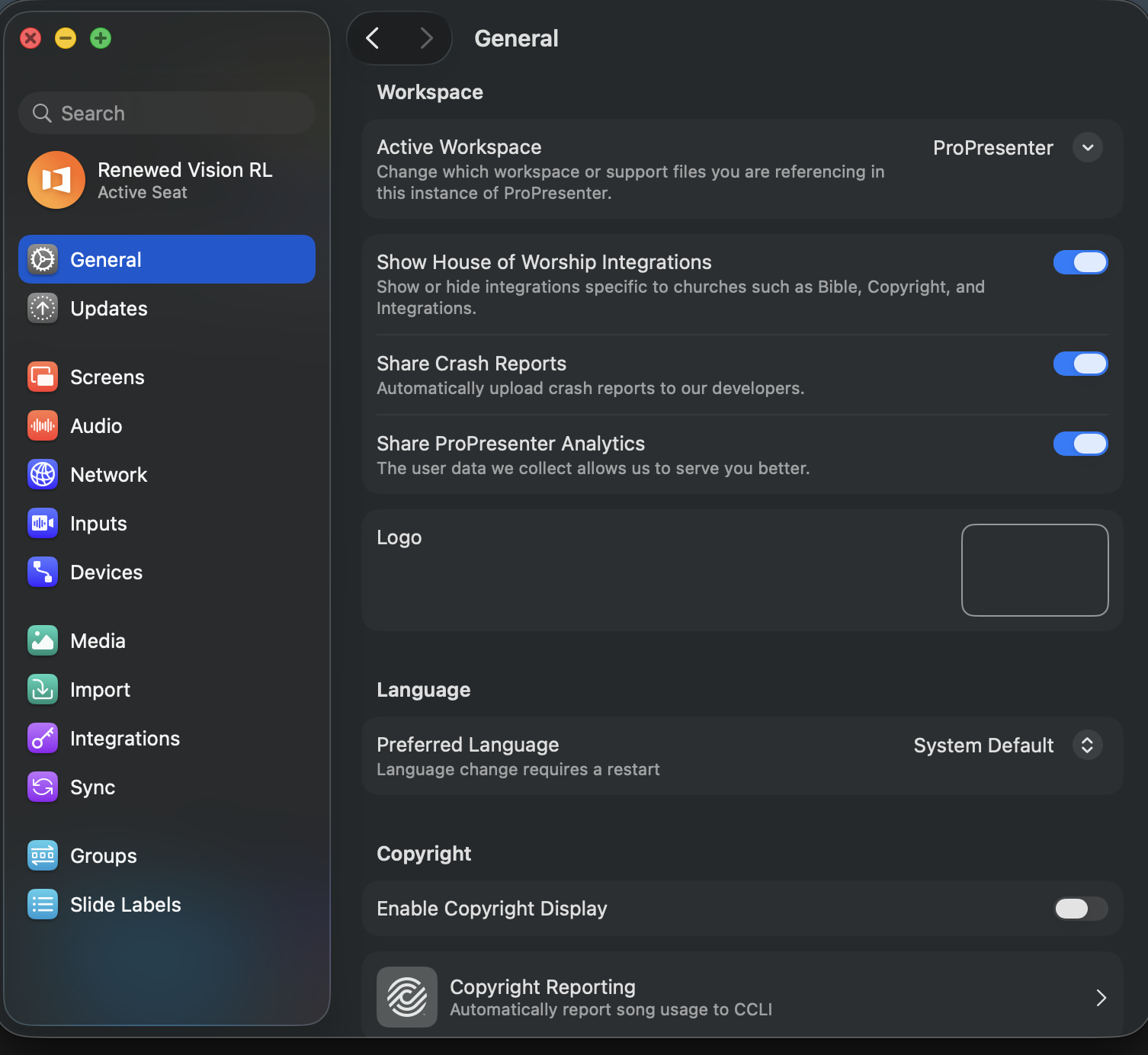Turn off Share ProPresenter Analytics switch

[1080, 444]
